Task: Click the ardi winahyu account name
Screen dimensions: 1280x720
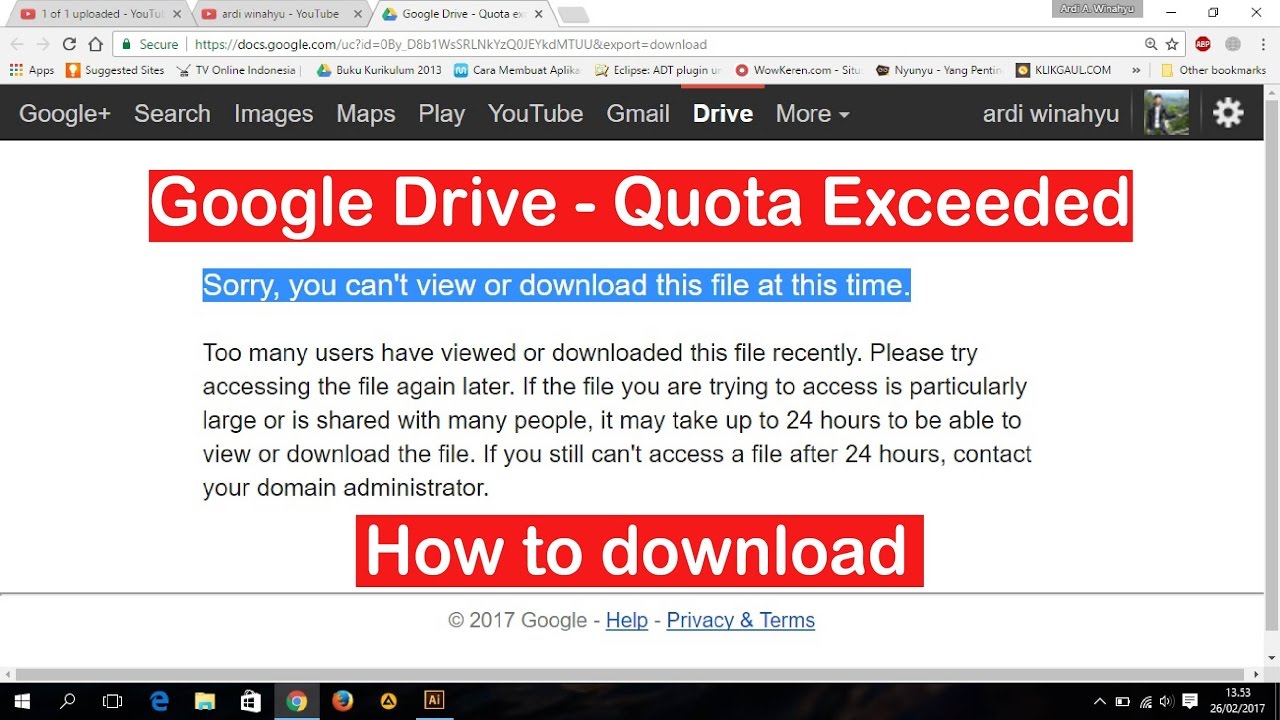Action: [1051, 114]
